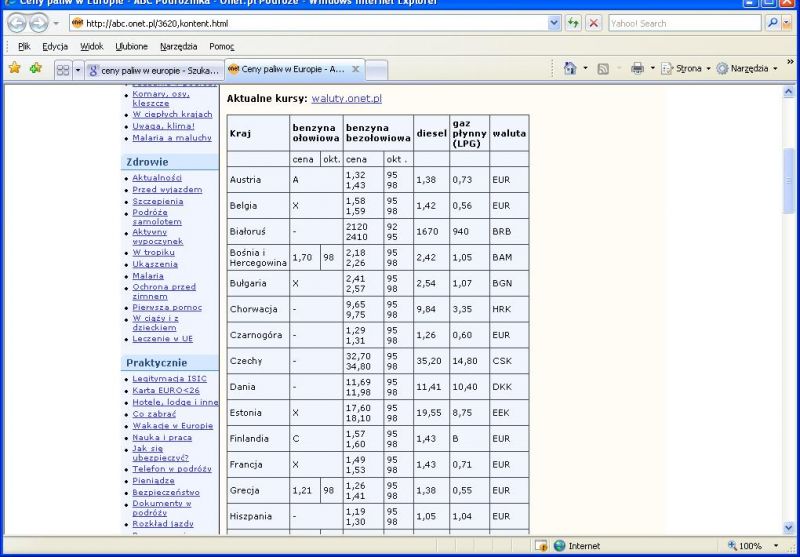Click the browser Back arrow button
This screenshot has height=557, width=800.
point(16,23)
